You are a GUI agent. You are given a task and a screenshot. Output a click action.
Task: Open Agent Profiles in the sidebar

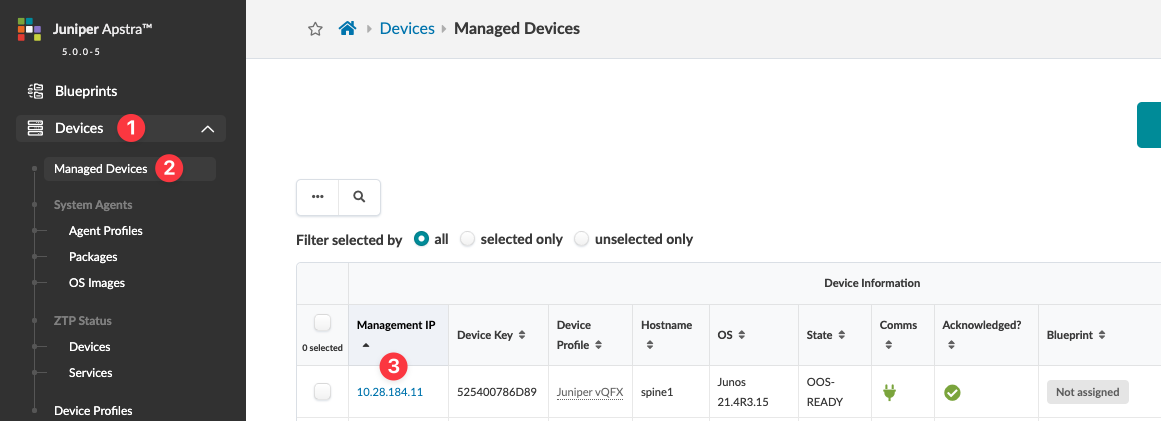105,231
